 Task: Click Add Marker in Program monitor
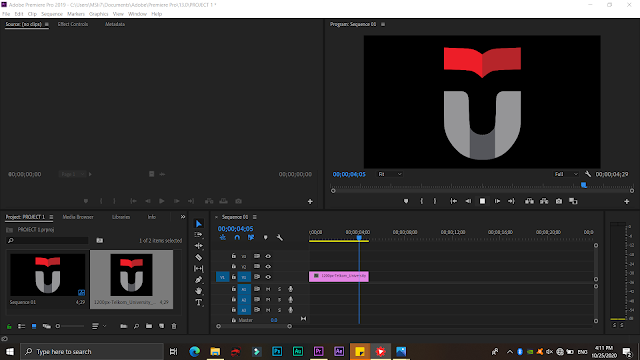tap(406, 201)
